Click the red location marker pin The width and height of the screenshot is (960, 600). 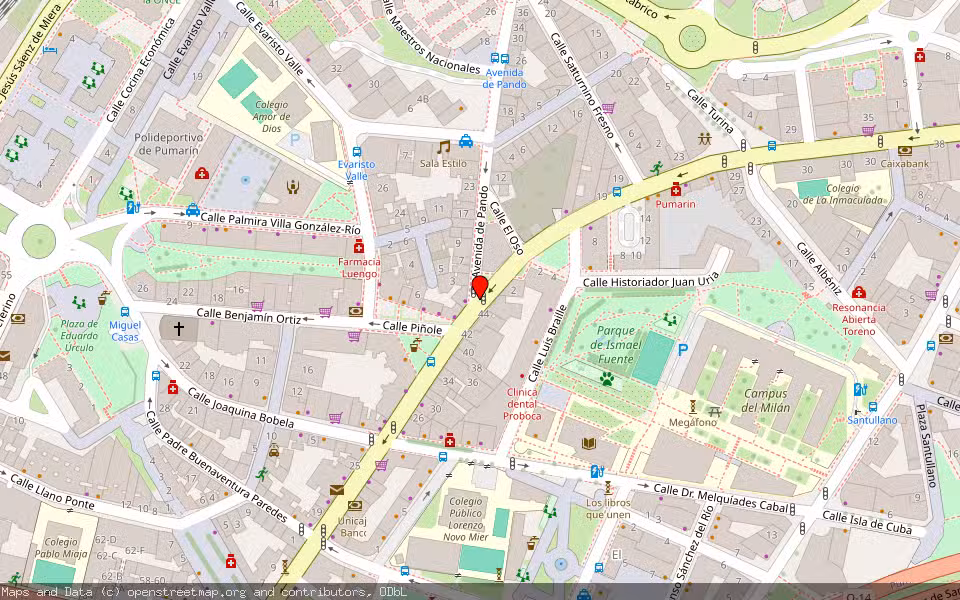[x=480, y=288]
